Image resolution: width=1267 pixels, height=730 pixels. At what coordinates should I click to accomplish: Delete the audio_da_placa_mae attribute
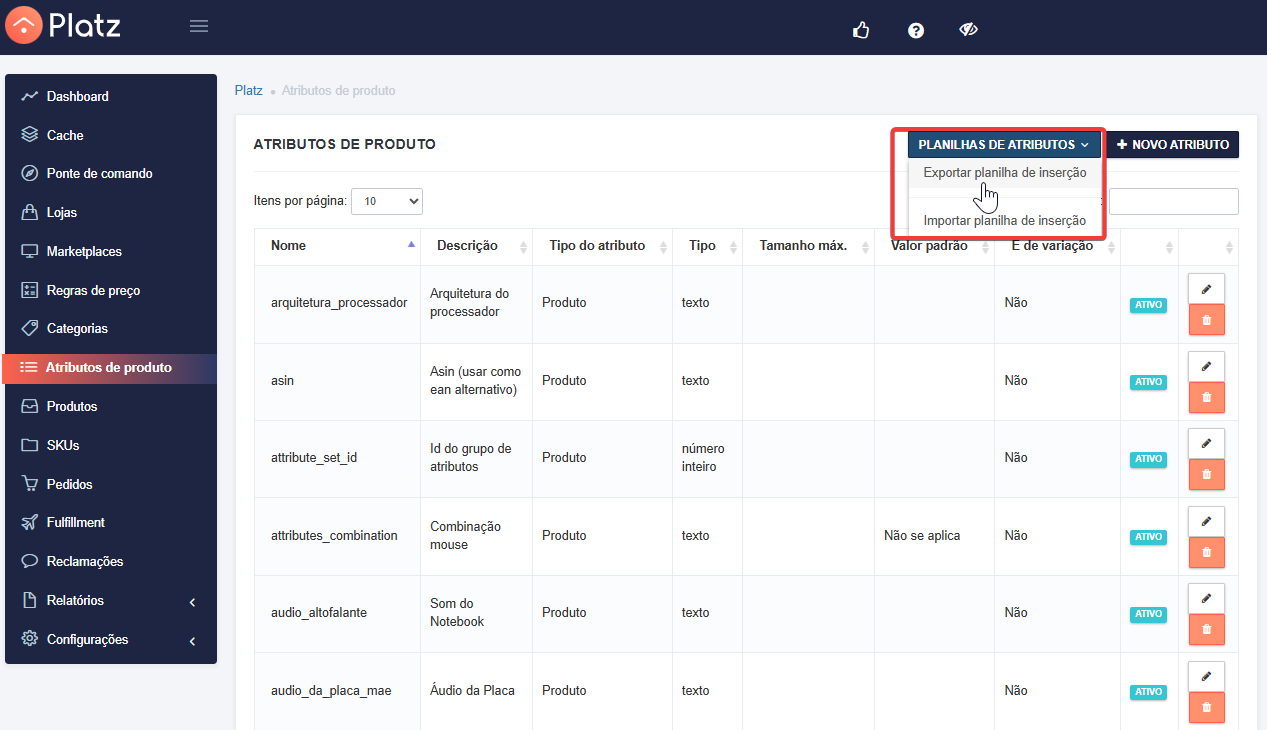point(1206,707)
